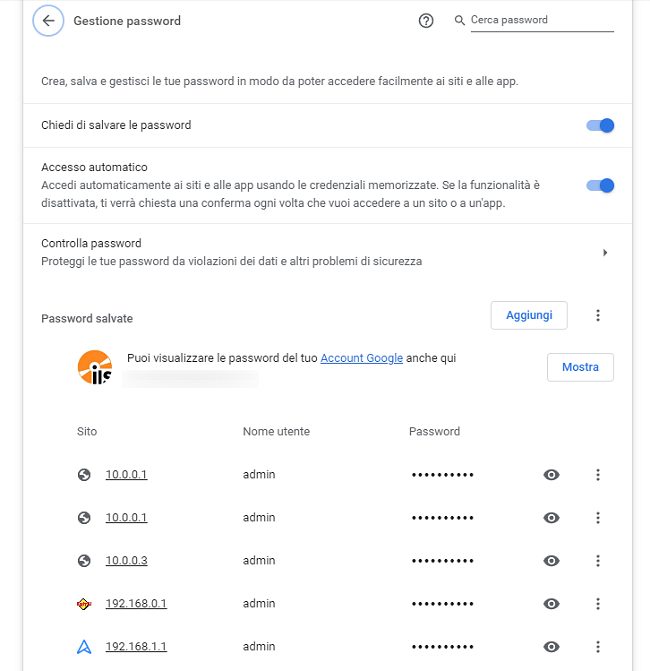Reveal the password for the first 10.0.0.1 entry

pyautogui.click(x=551, y=475)
